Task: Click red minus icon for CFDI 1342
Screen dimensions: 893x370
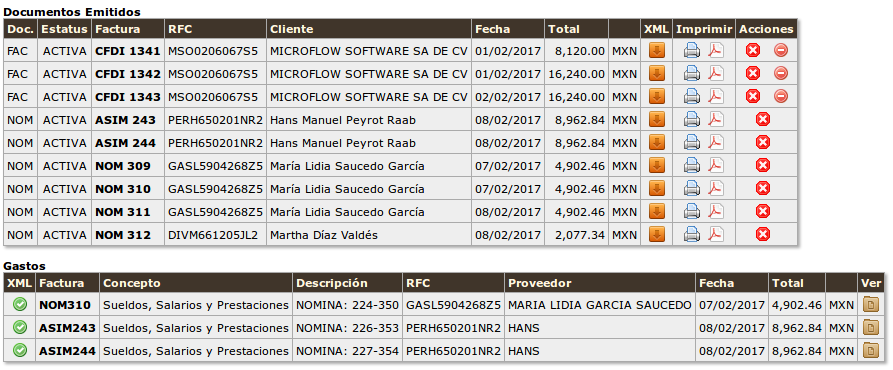Action: (x=781, y=73)
